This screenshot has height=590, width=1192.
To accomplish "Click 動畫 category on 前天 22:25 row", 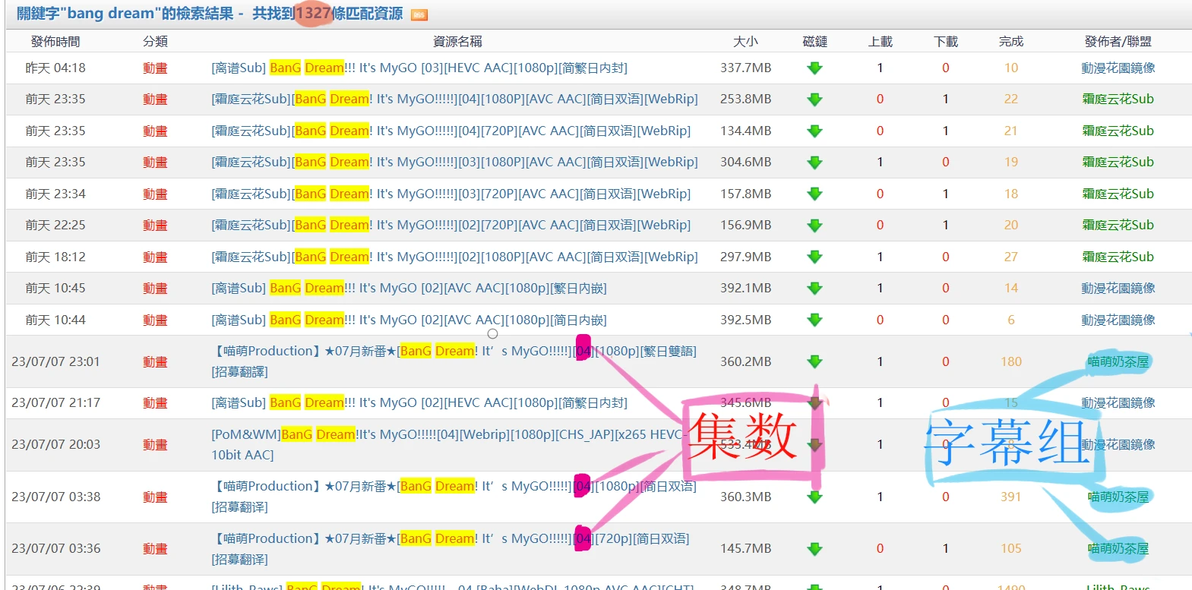I will [155, 225].
